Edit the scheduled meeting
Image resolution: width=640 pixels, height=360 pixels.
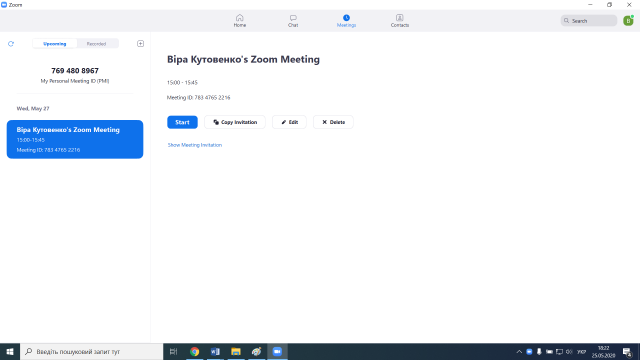[289, 122]
